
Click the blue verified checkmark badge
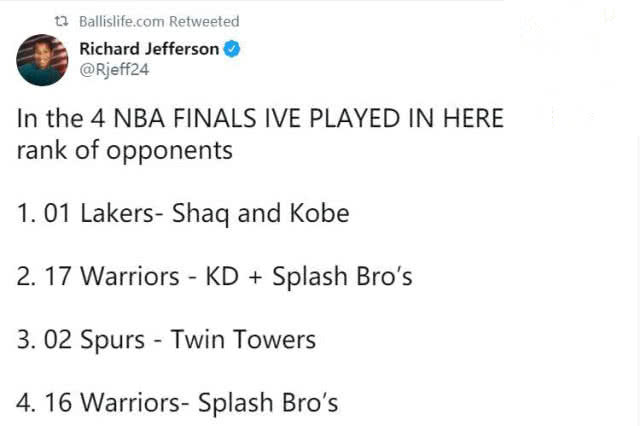coord(232,49)
